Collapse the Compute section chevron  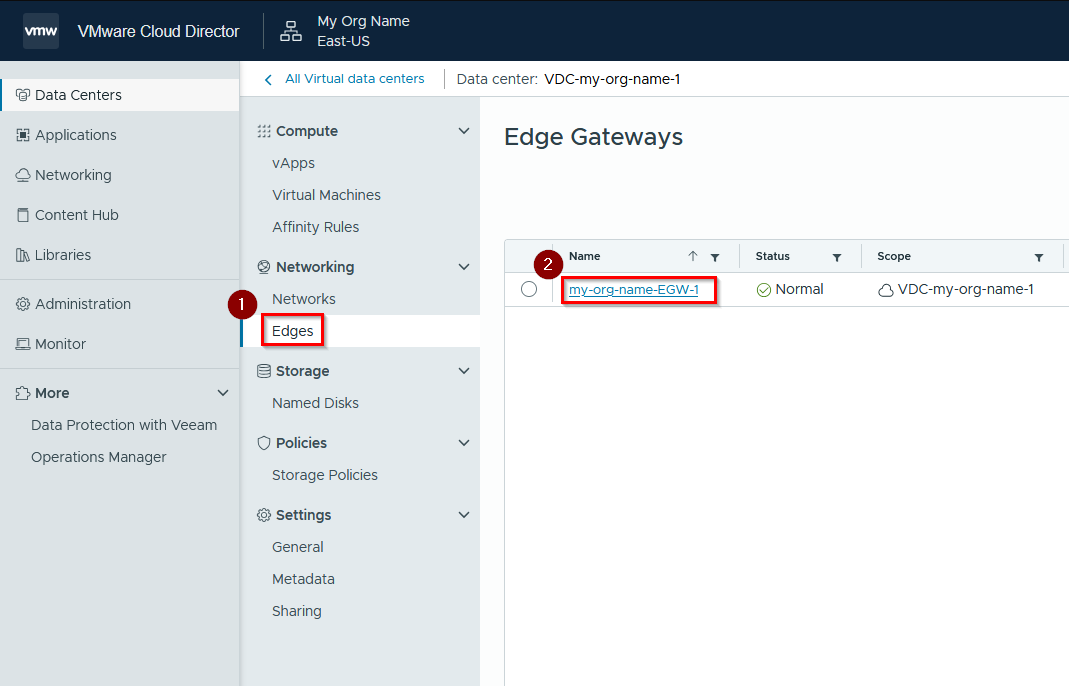tap(464, 131)
